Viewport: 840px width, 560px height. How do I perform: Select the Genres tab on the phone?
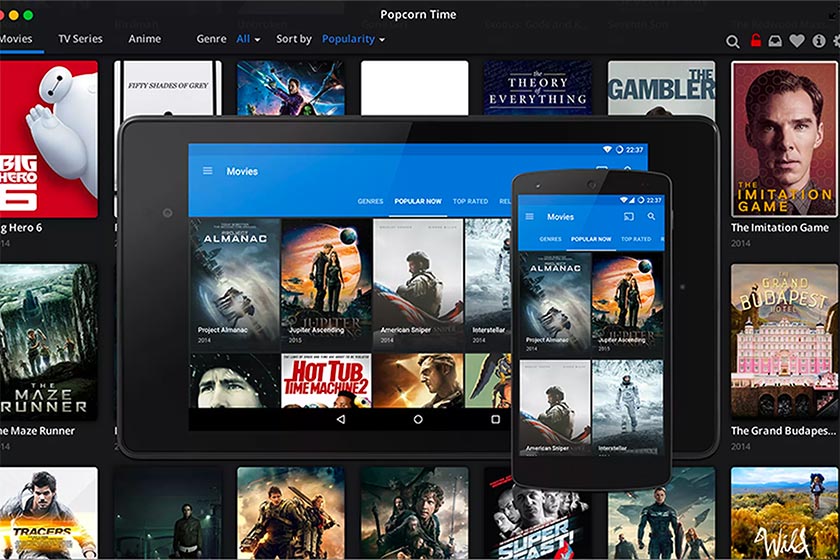click(x=550, y=239)
